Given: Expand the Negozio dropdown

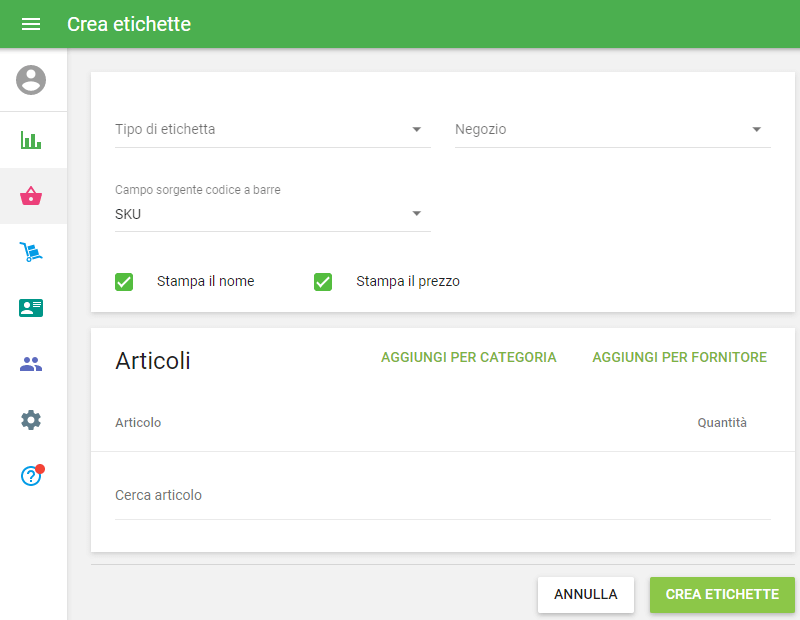Looking at the screenshot, I should [x=612, y=130].
